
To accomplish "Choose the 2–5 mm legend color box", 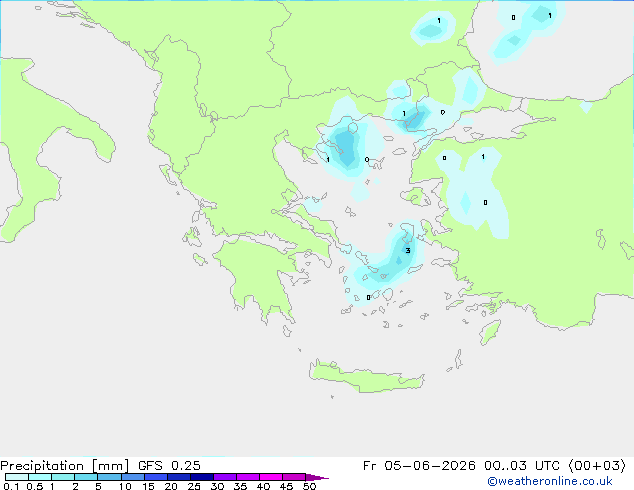I will [86, 477].
